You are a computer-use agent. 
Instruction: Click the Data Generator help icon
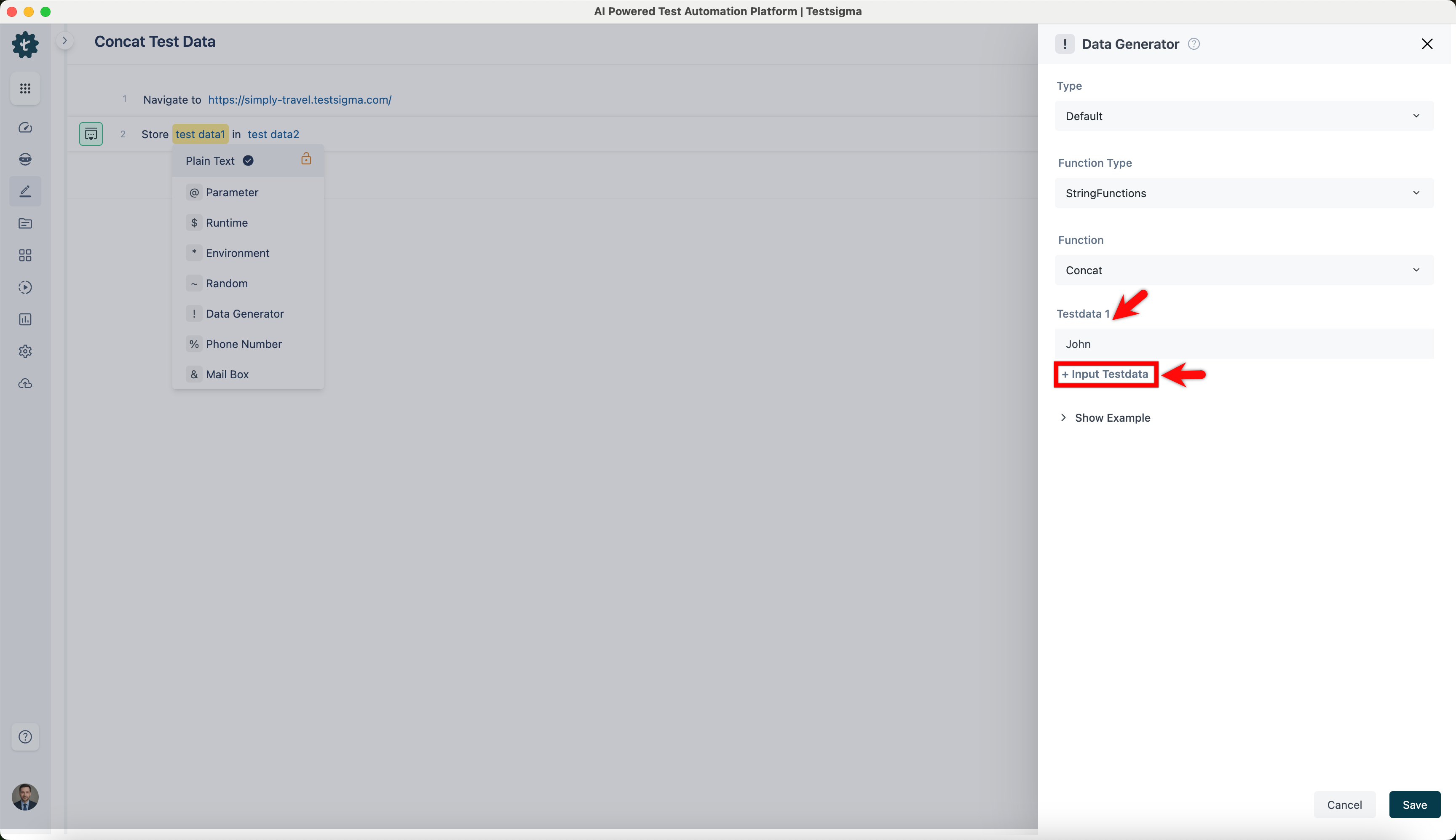tap(1194, 44)
